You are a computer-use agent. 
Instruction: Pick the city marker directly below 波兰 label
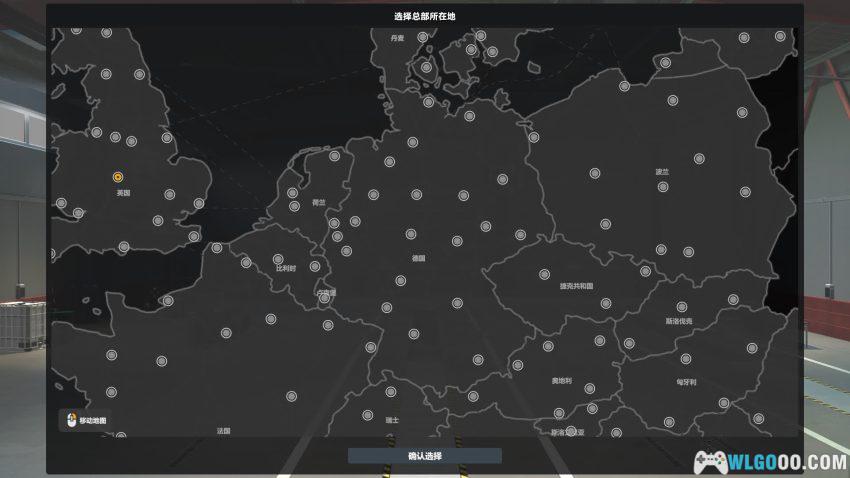(662, 187)
